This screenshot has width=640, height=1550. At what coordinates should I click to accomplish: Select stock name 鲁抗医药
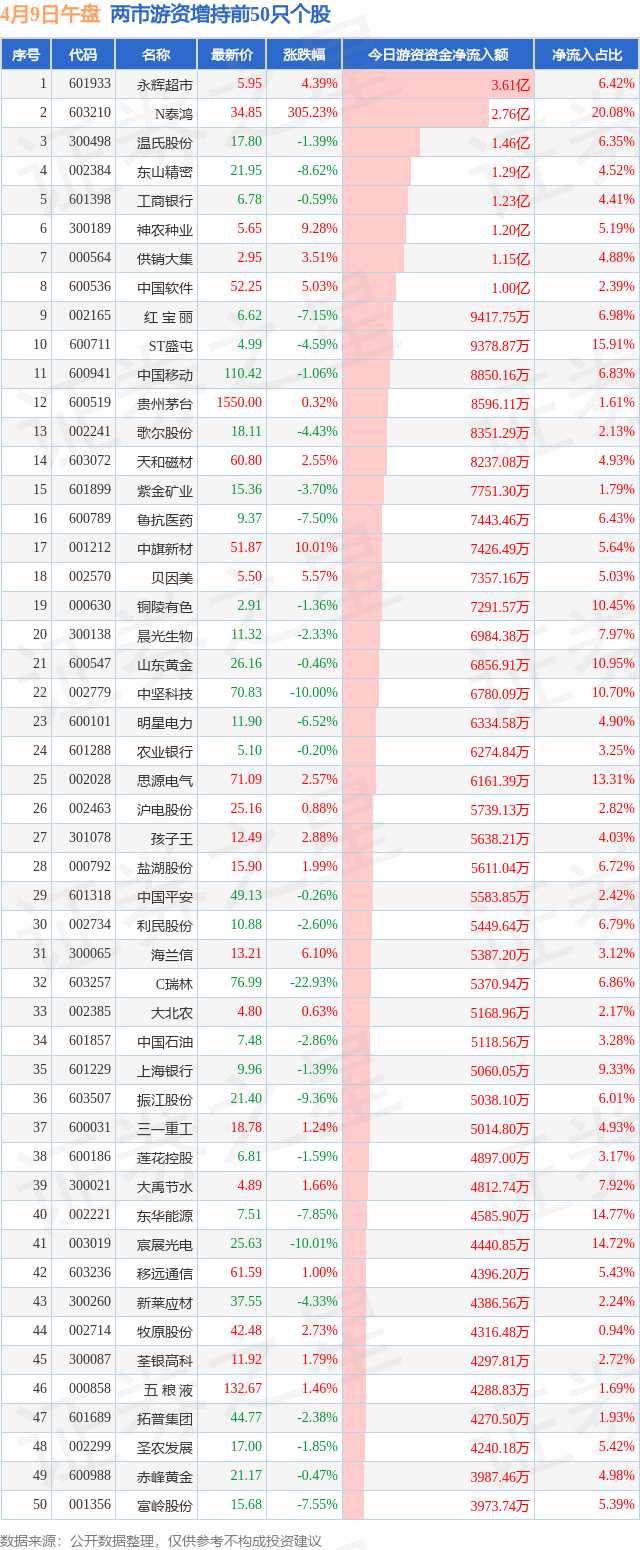[165, 519]
